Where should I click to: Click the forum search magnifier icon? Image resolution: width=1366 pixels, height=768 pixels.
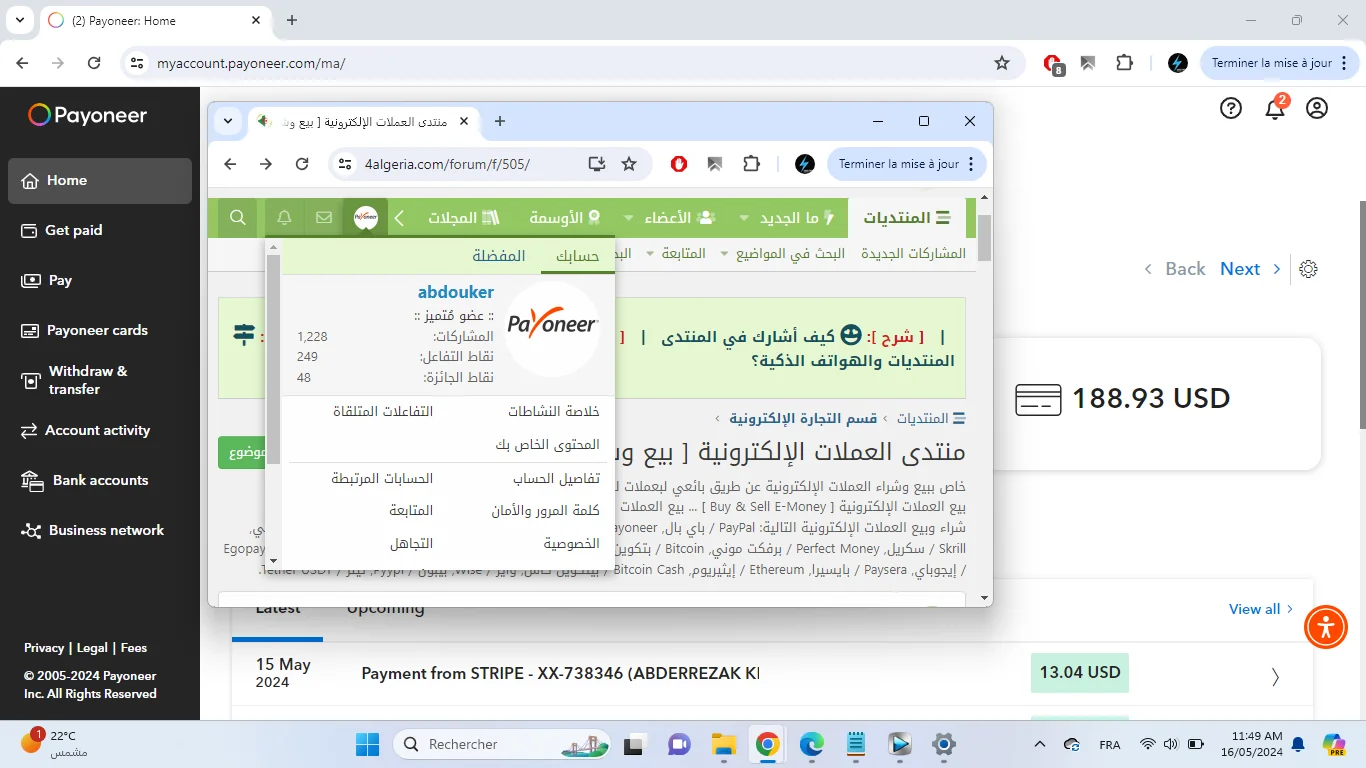[238, 218]
